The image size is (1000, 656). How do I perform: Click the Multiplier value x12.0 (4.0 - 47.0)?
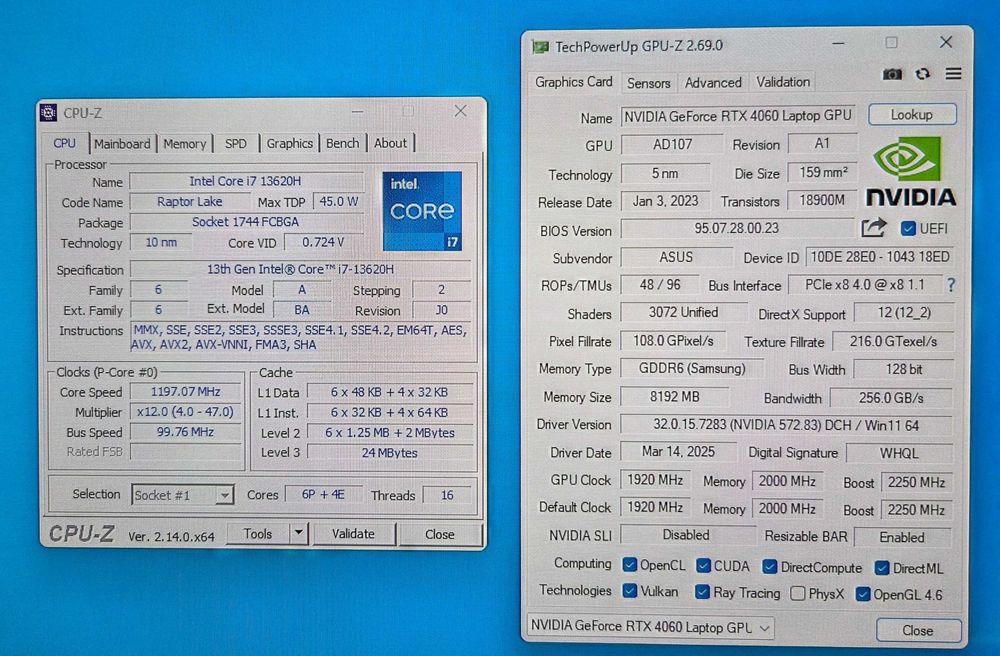[185, 412]
